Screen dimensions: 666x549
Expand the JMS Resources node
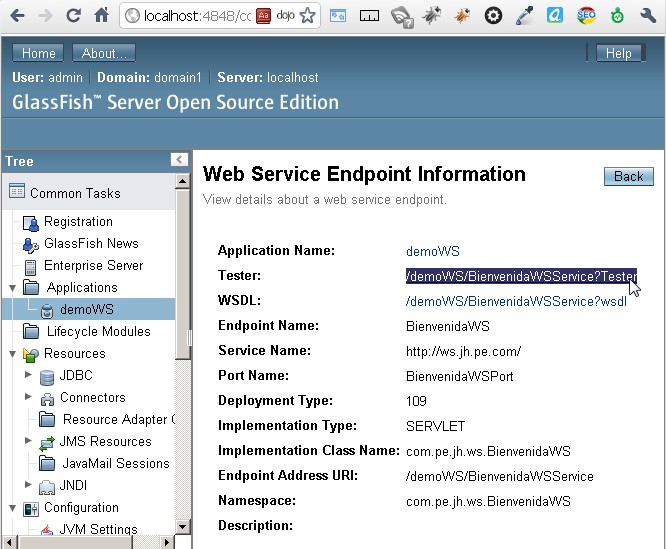tap(28, 440)
